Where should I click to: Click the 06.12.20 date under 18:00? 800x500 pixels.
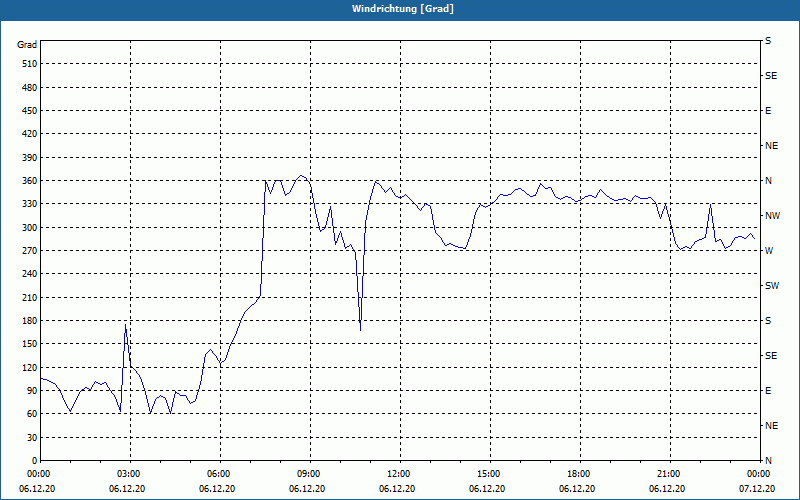577,489
